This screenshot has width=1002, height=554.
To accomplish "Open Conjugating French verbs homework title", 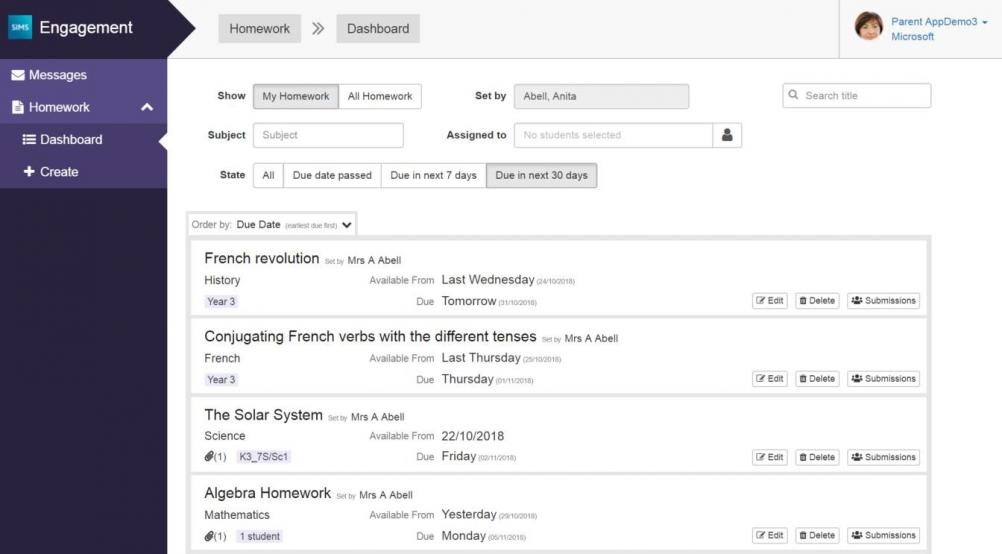I will [x=370, y=337].
